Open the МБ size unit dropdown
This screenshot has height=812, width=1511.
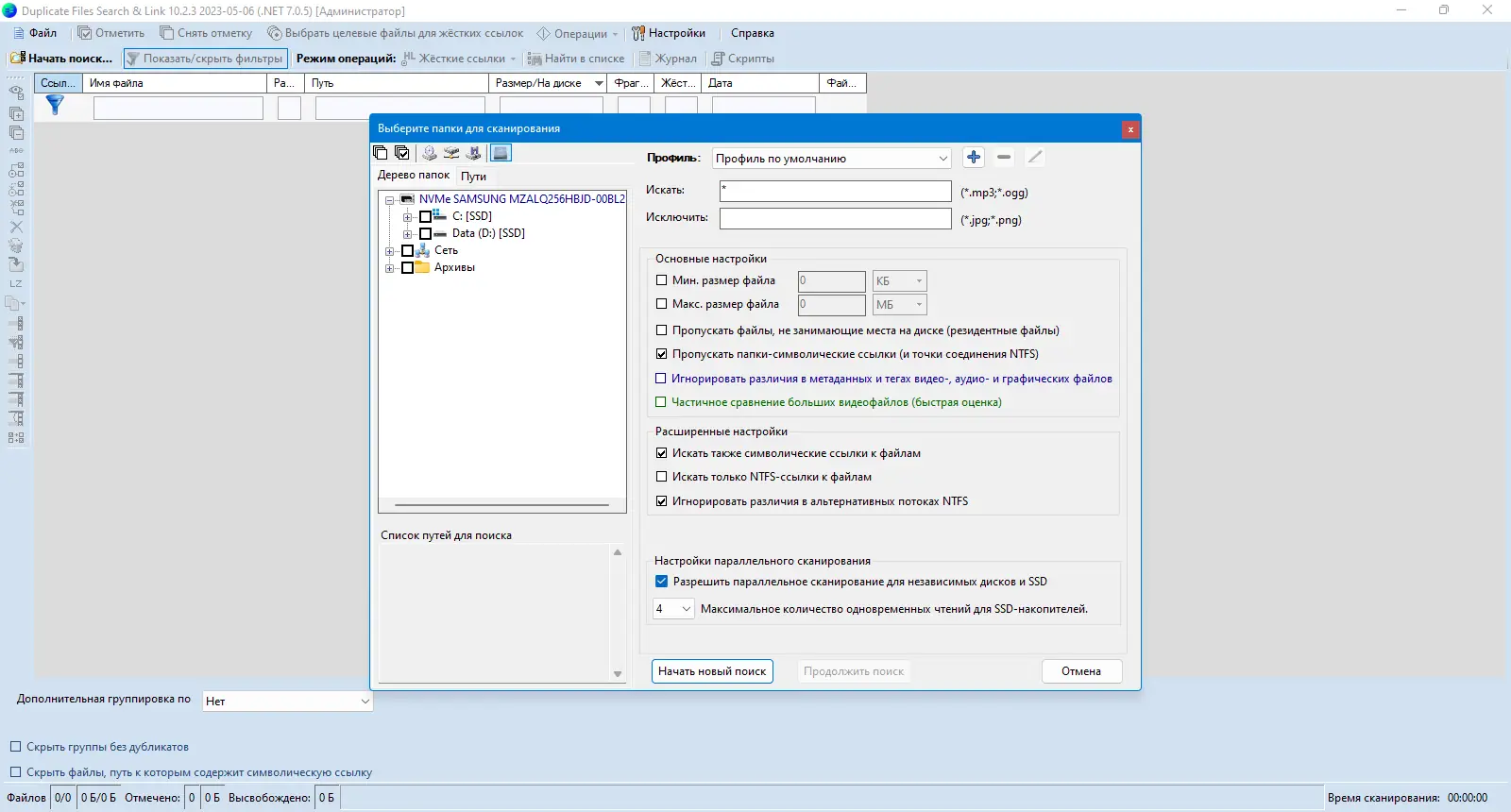tap(899, 304)
